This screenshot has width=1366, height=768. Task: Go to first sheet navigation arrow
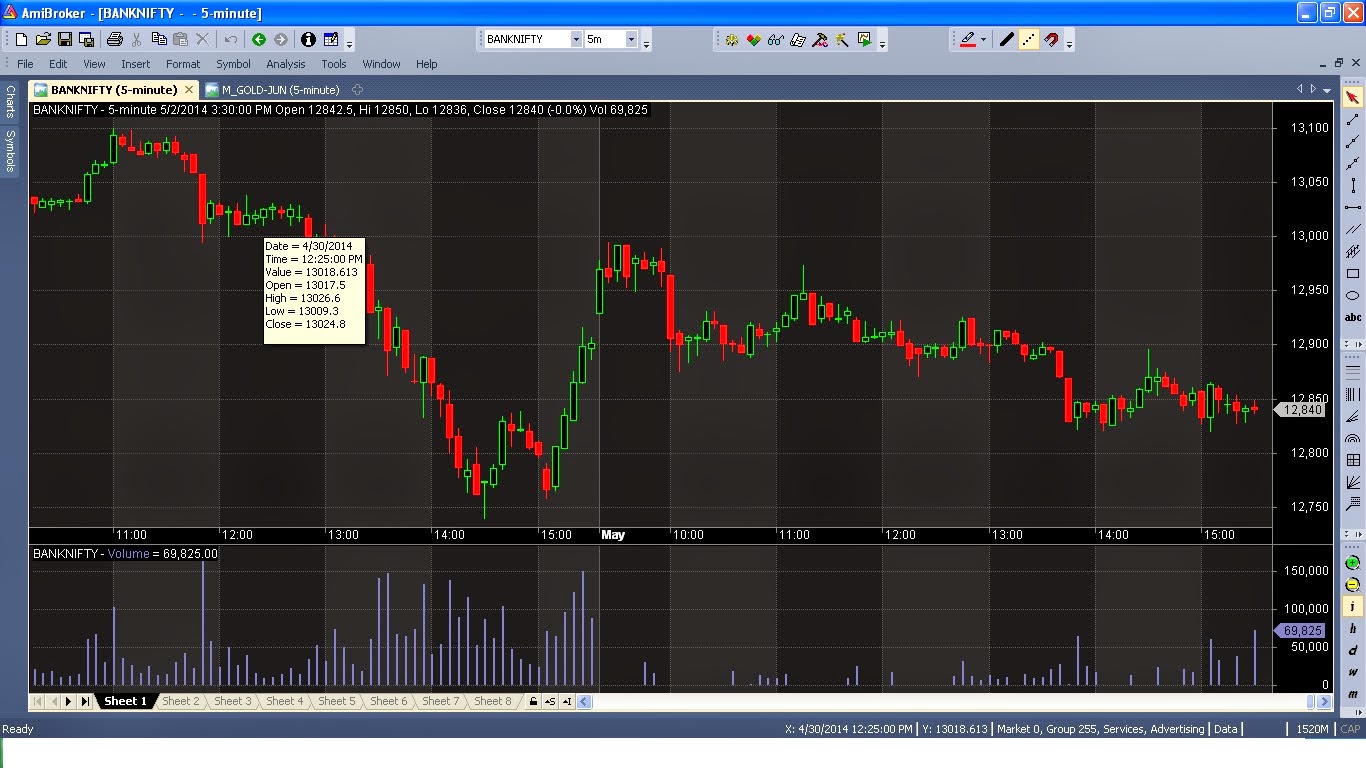tap(39, 701)
